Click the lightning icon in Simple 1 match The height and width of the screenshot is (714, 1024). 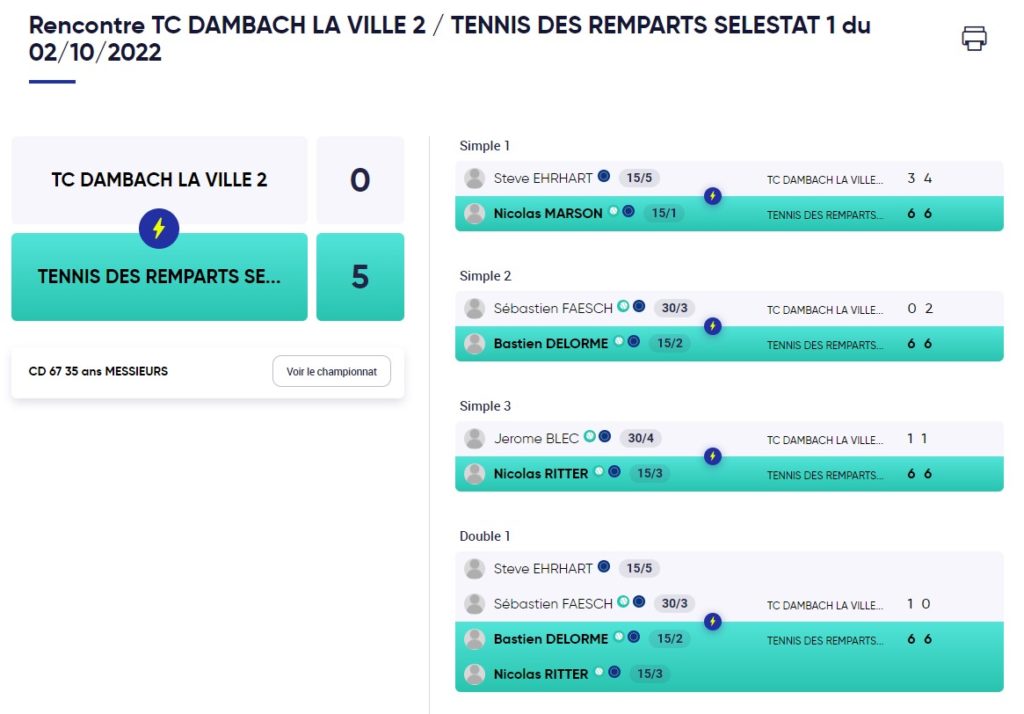(x=712, y=195)
